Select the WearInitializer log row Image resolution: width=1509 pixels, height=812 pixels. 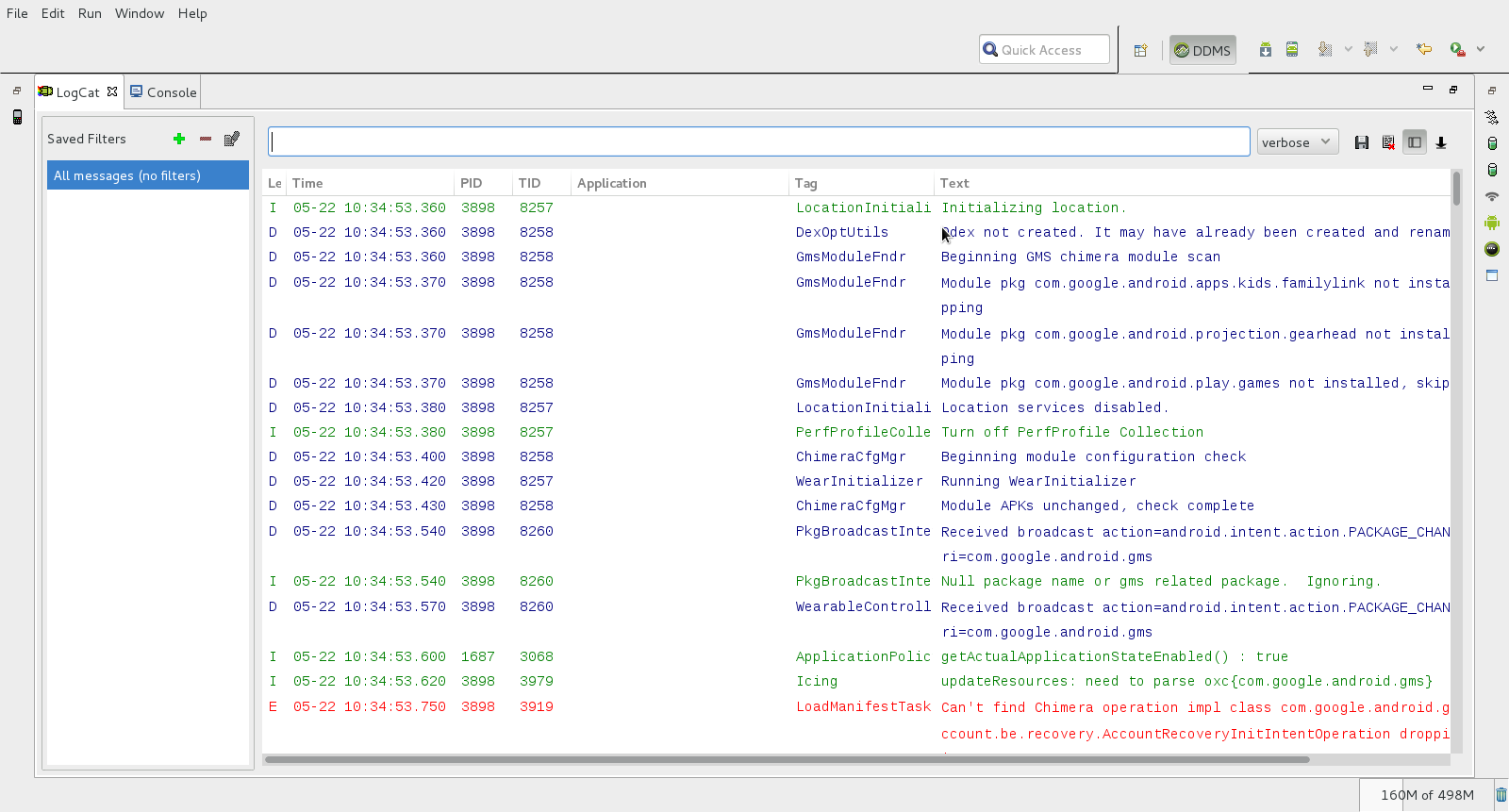[856, 481]
